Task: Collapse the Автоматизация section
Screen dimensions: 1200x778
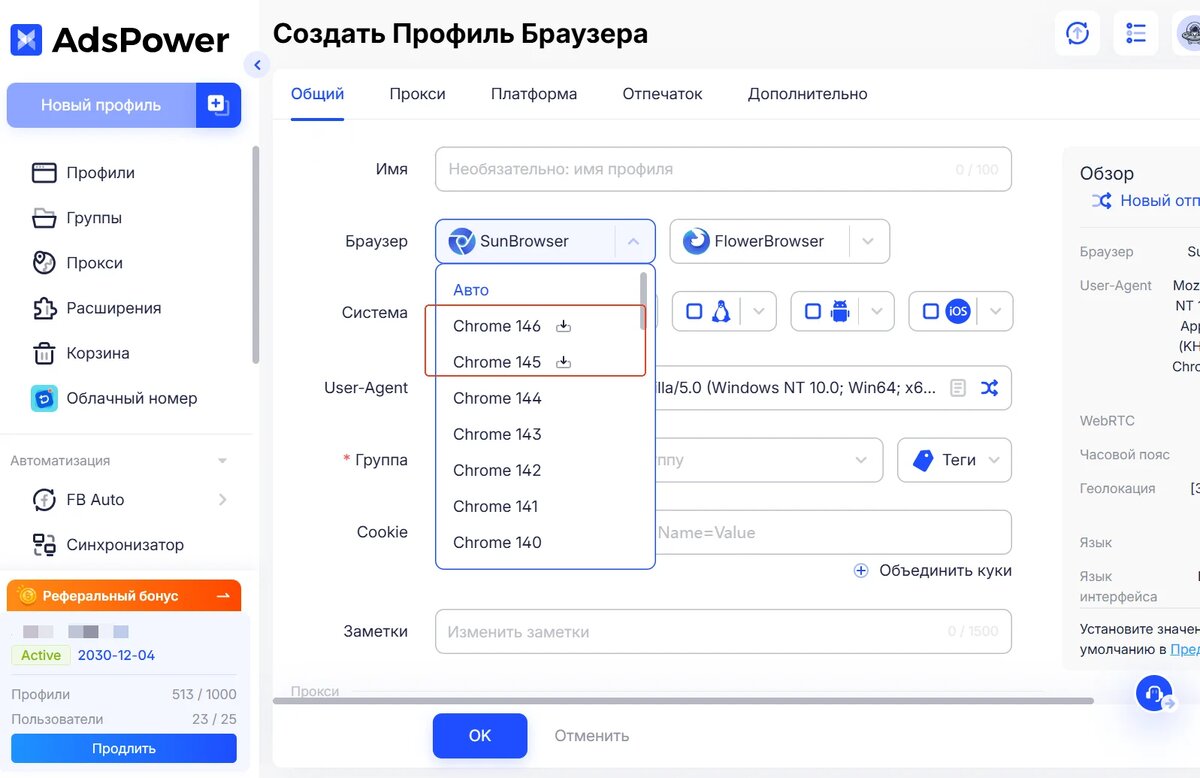Action: (223, 461)
